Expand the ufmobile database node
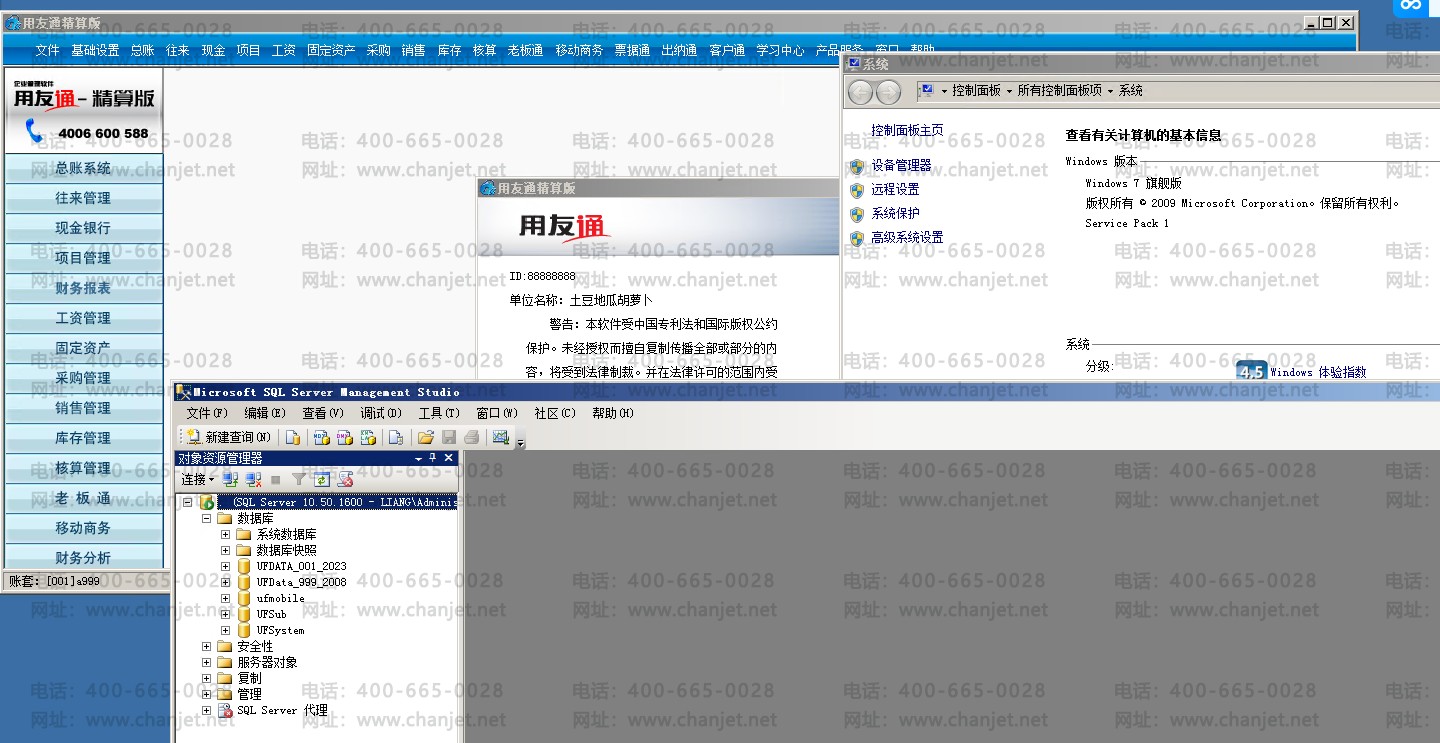 (226, 598)
